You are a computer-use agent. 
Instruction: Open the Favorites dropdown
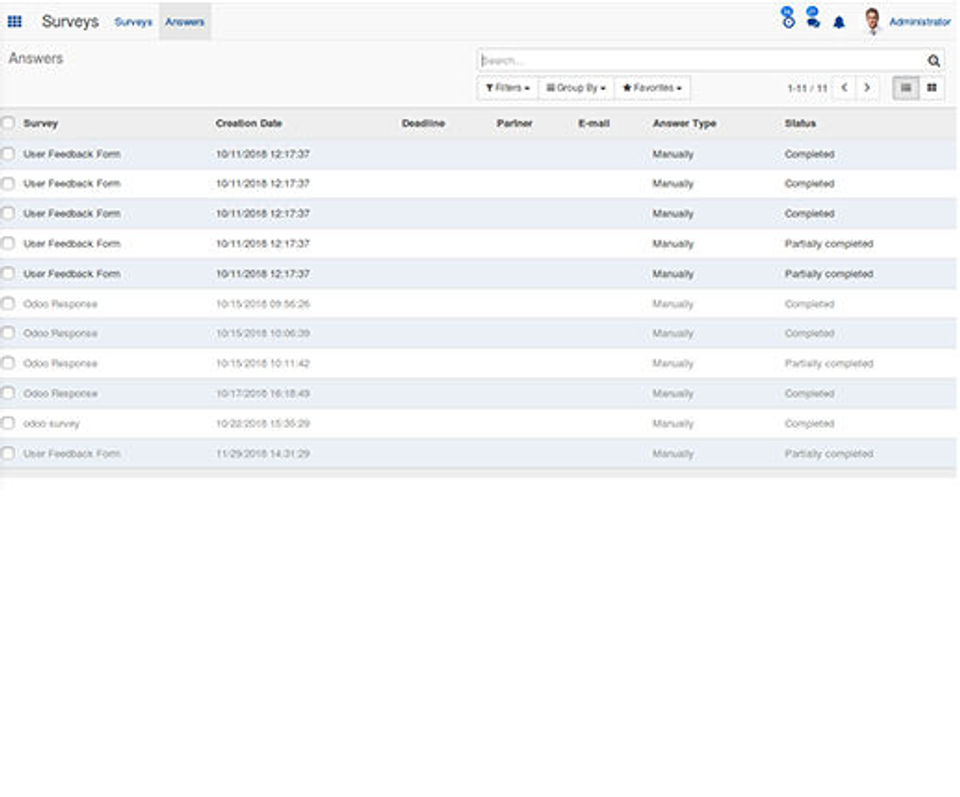pyautogui.click(x=652, y=88)
